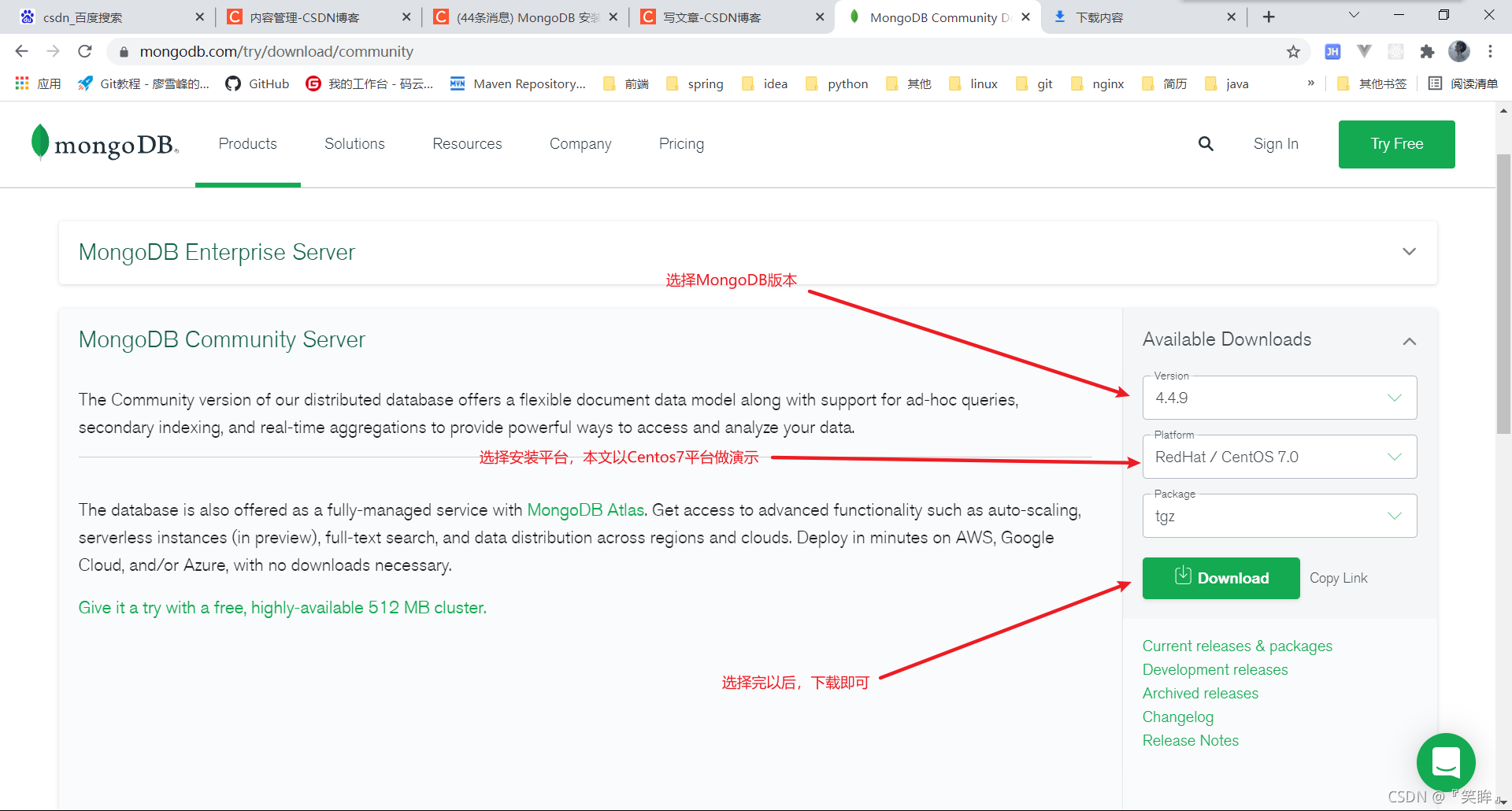The width and height of the screenshot is (1512, 811).
Task: Open the Release Notes link
Action: [x=1191, y=740]
